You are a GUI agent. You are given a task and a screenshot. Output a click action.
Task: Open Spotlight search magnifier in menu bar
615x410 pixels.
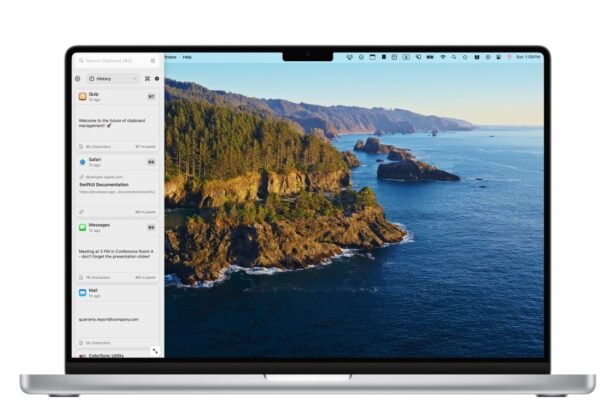point(454,57)
